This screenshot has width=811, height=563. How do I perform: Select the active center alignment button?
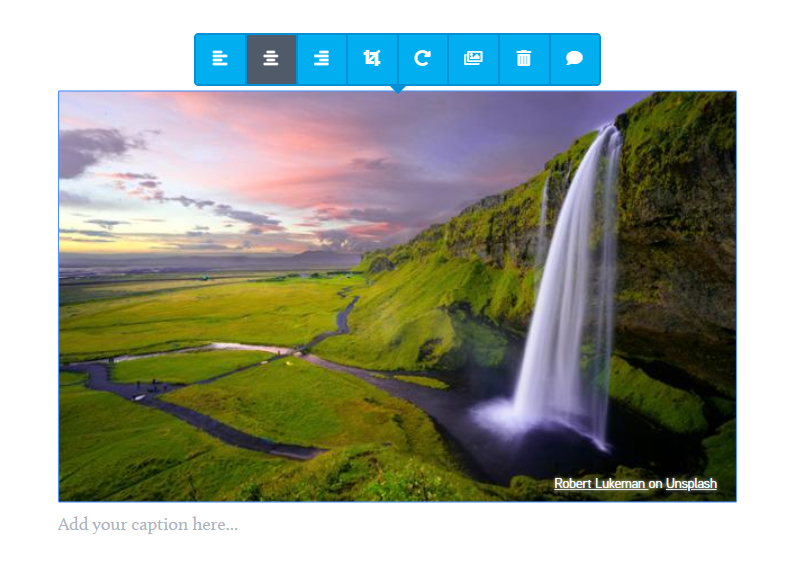[271, 59]
